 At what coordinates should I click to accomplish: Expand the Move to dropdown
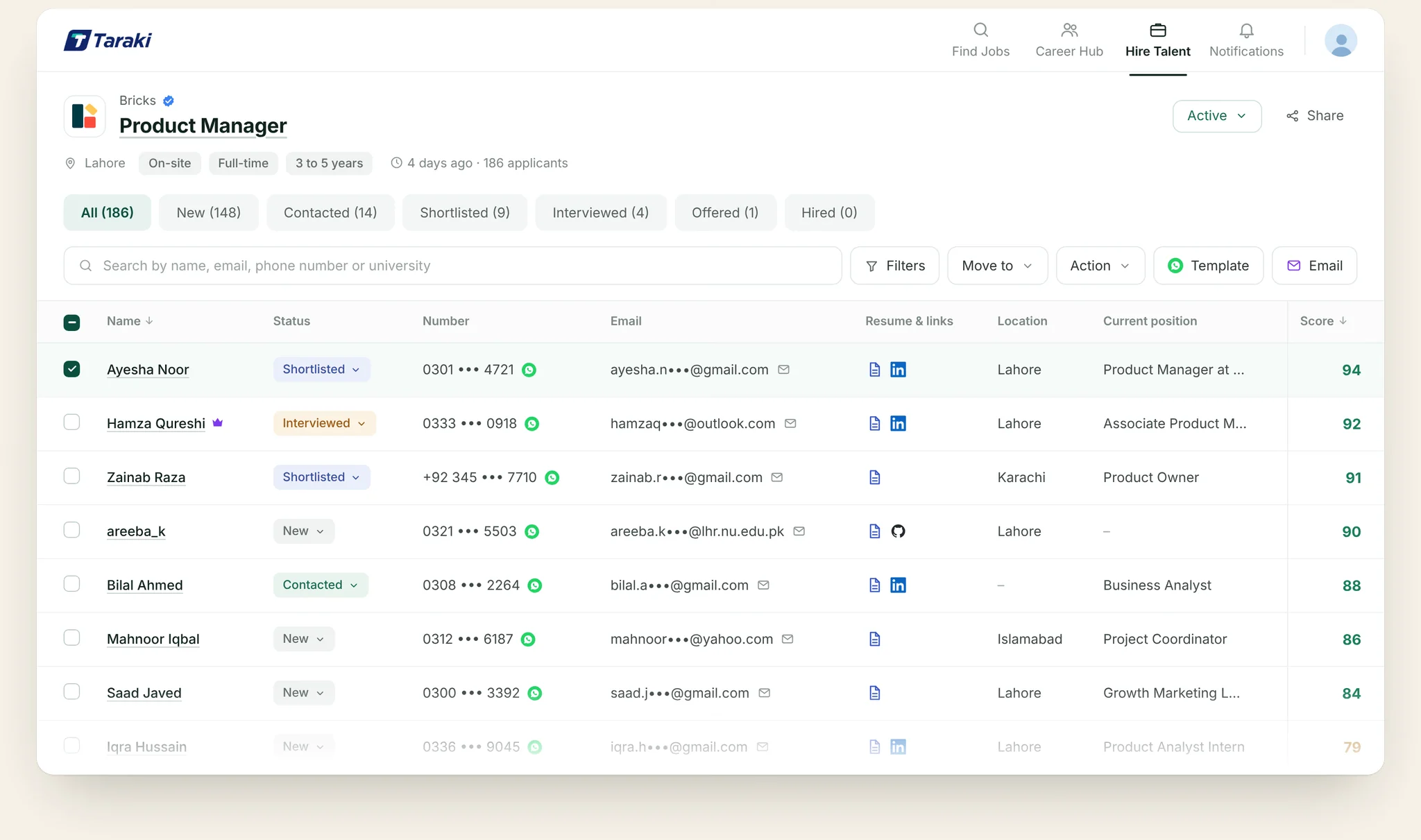(997, 266)
